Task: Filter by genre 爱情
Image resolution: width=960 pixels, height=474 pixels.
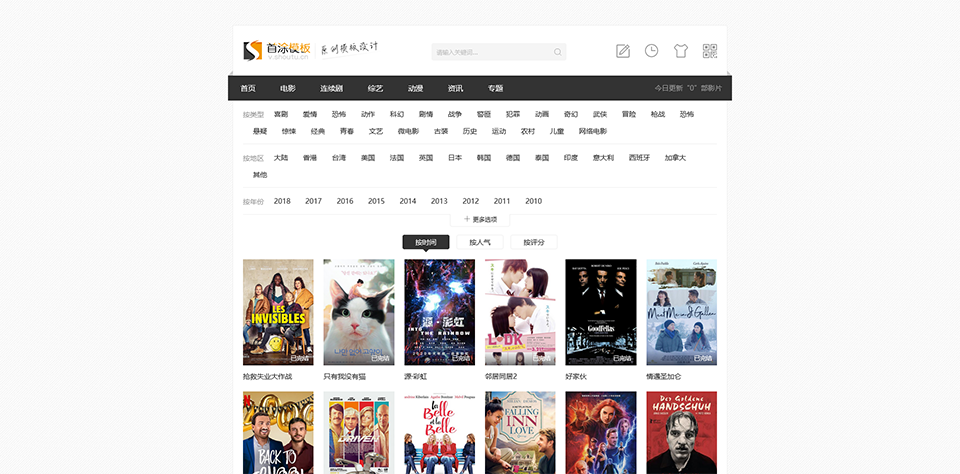Action: click(x=310, y=115)
